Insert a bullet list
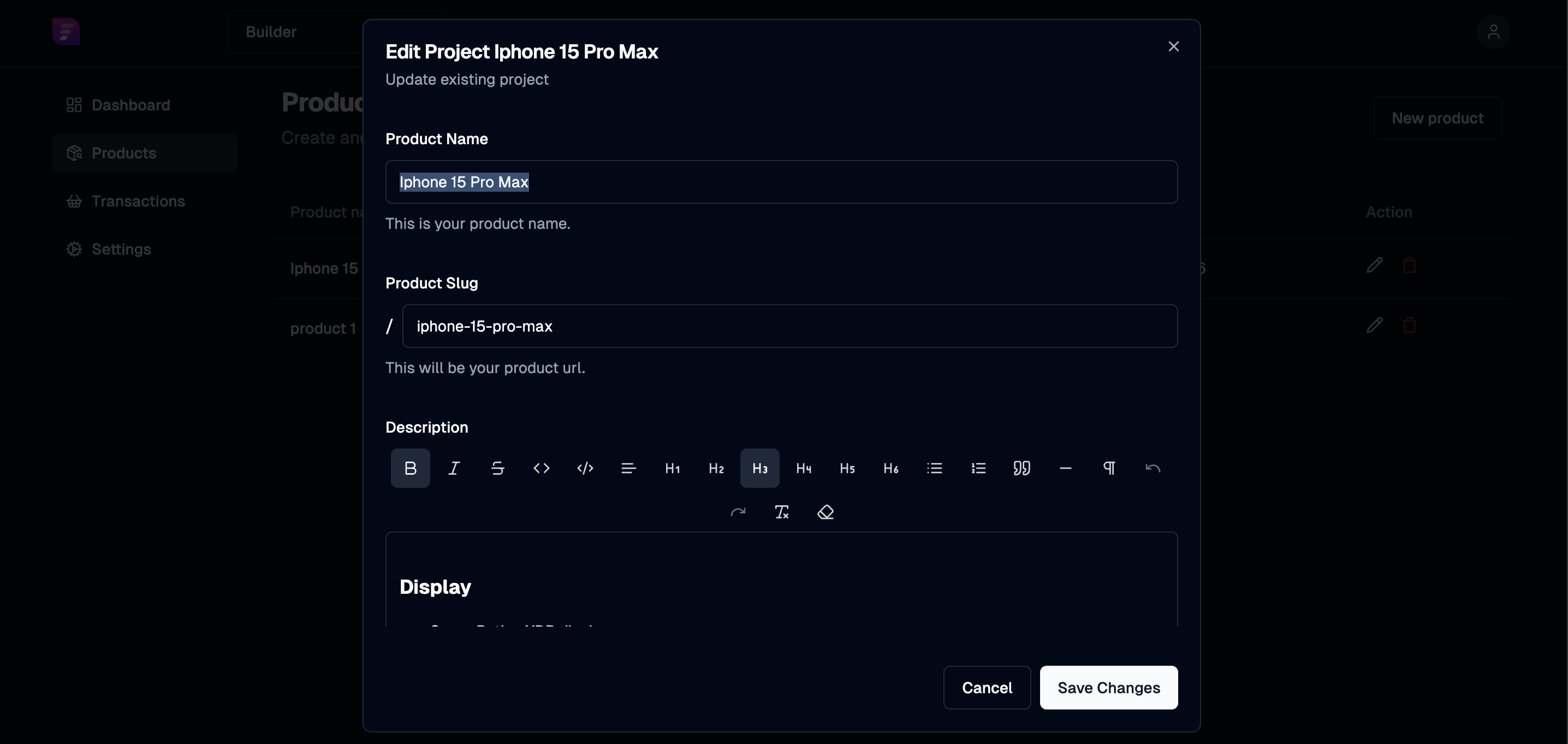 click(x=935, y=468)
